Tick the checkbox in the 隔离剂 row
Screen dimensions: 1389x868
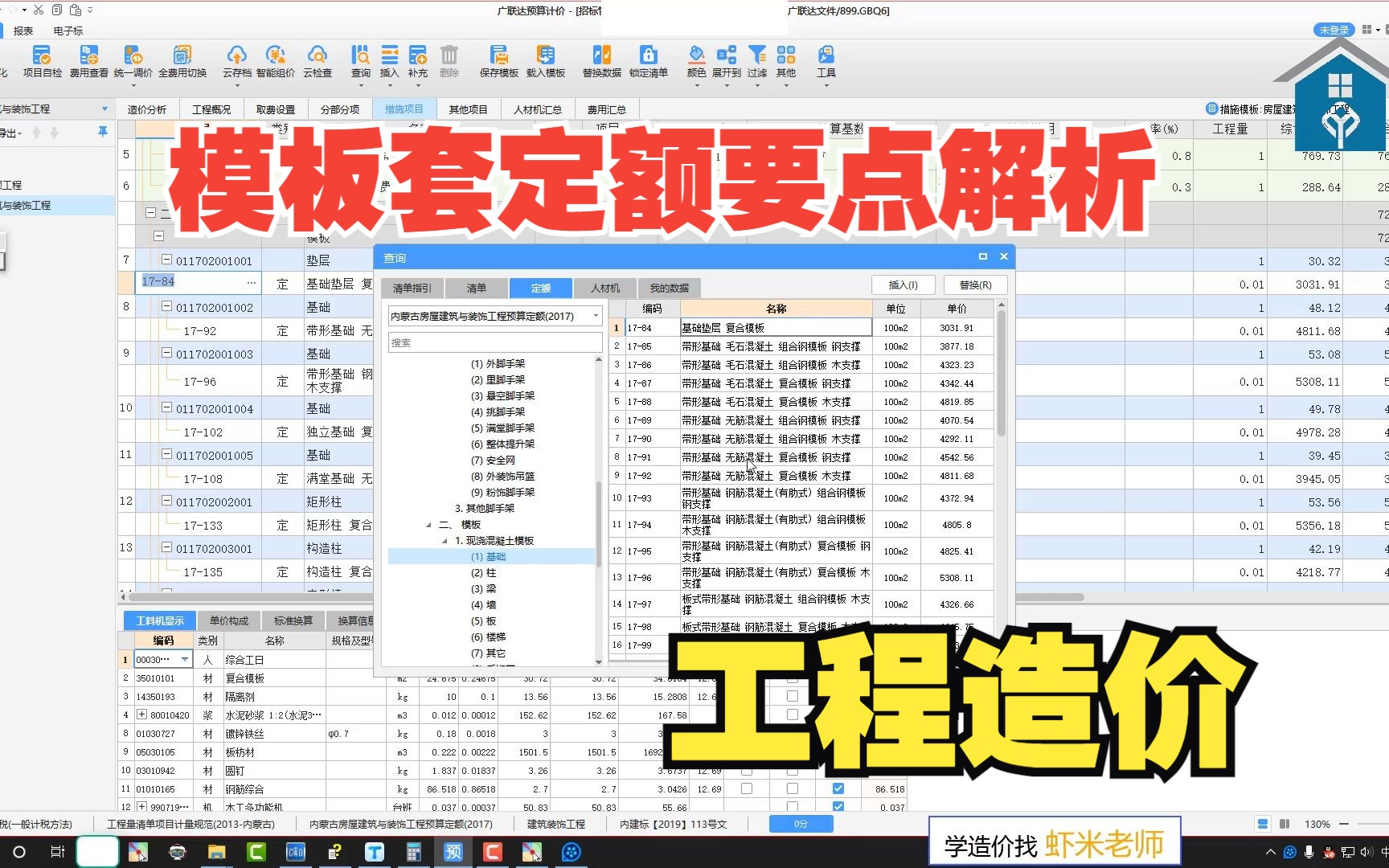[x=793, y=696]
